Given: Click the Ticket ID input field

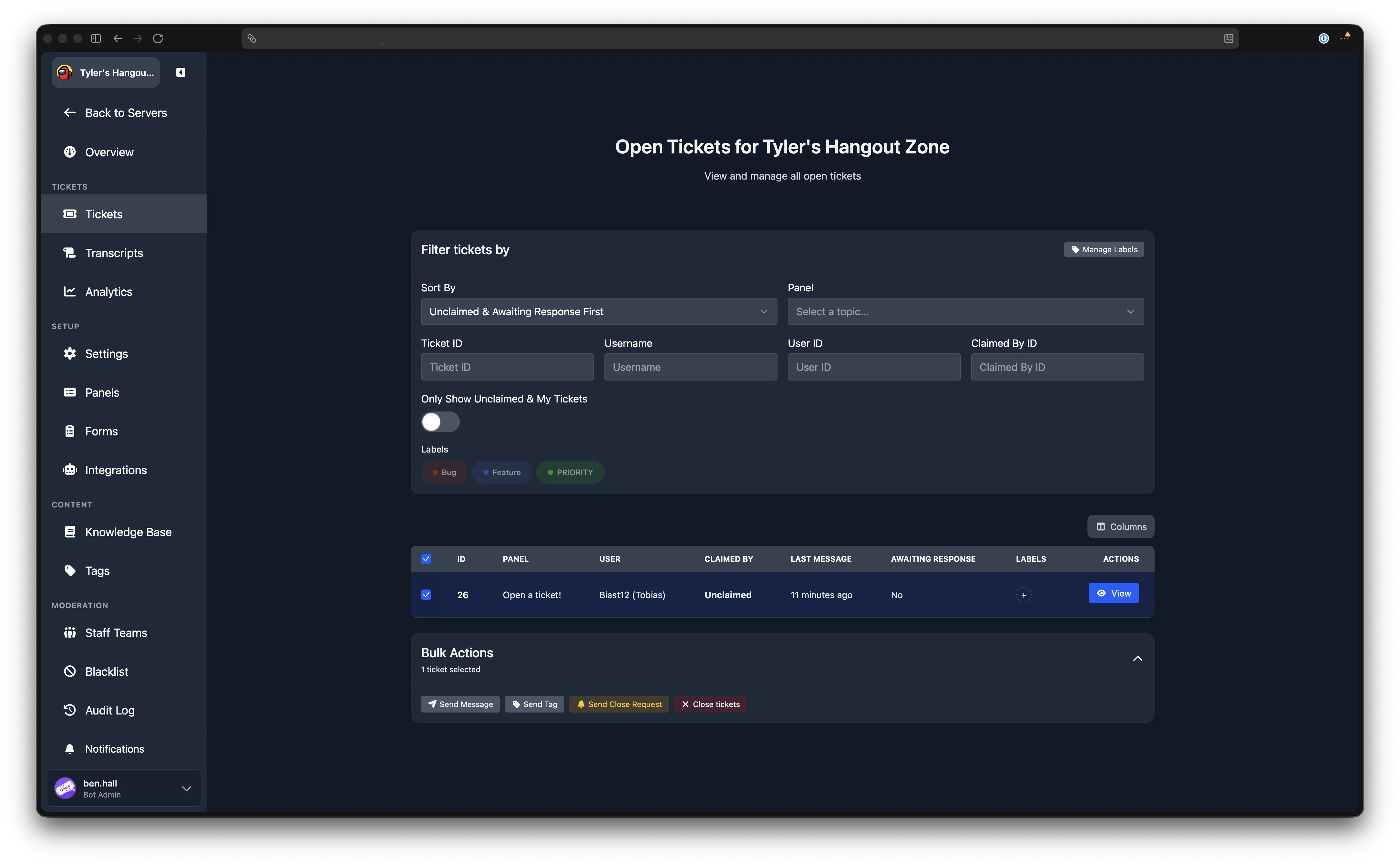Looking at the screenshot, I should click(x=507, y=367).
